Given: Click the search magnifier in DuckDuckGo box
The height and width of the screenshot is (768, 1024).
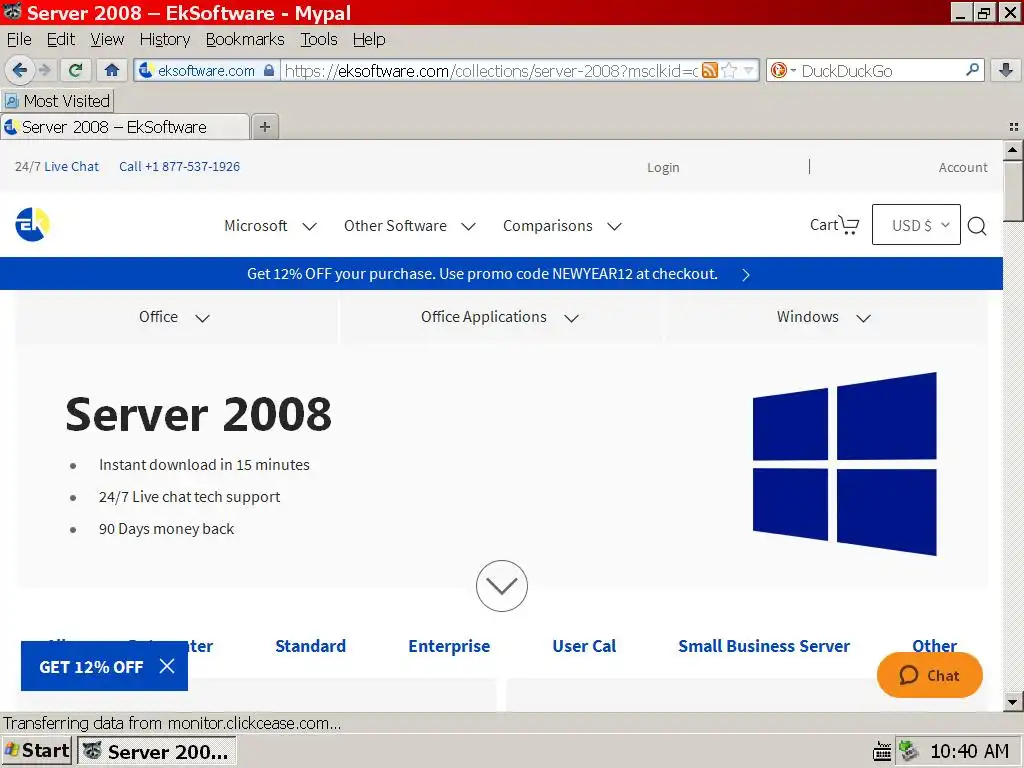Looking at the screenshot, I should [972, 69].
